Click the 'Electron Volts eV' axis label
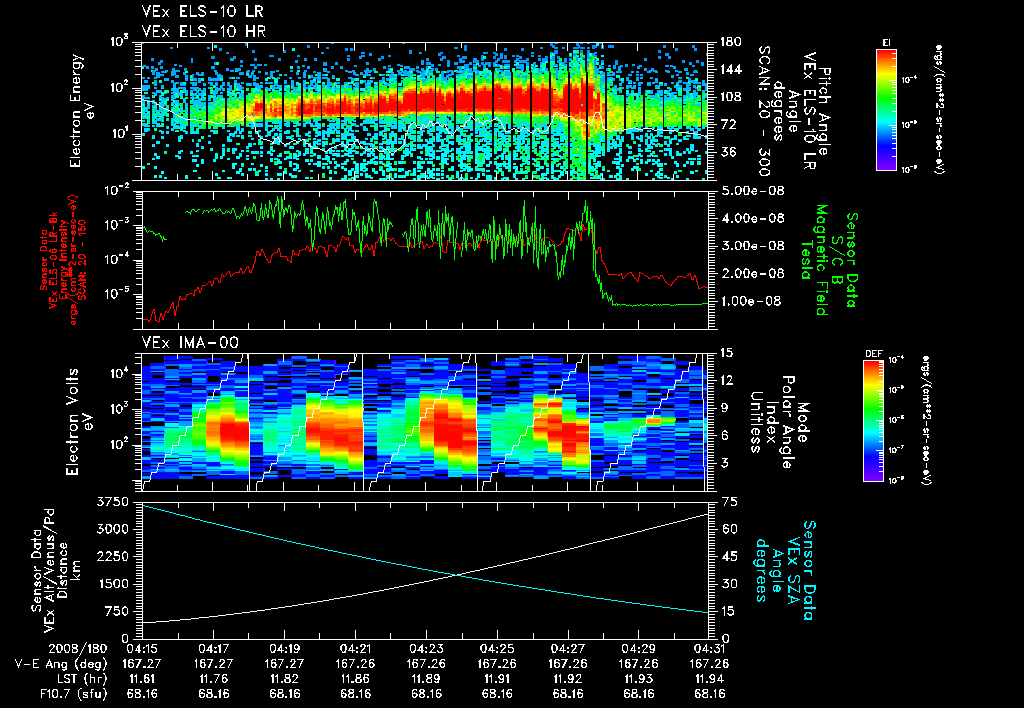 tap(78, 421)
